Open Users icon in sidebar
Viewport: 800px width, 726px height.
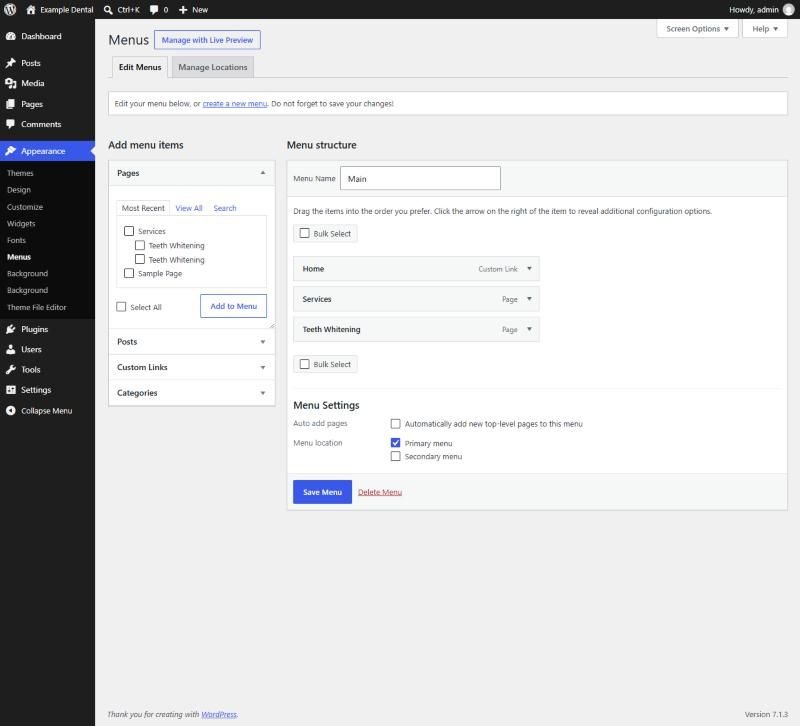click(11, 349)
